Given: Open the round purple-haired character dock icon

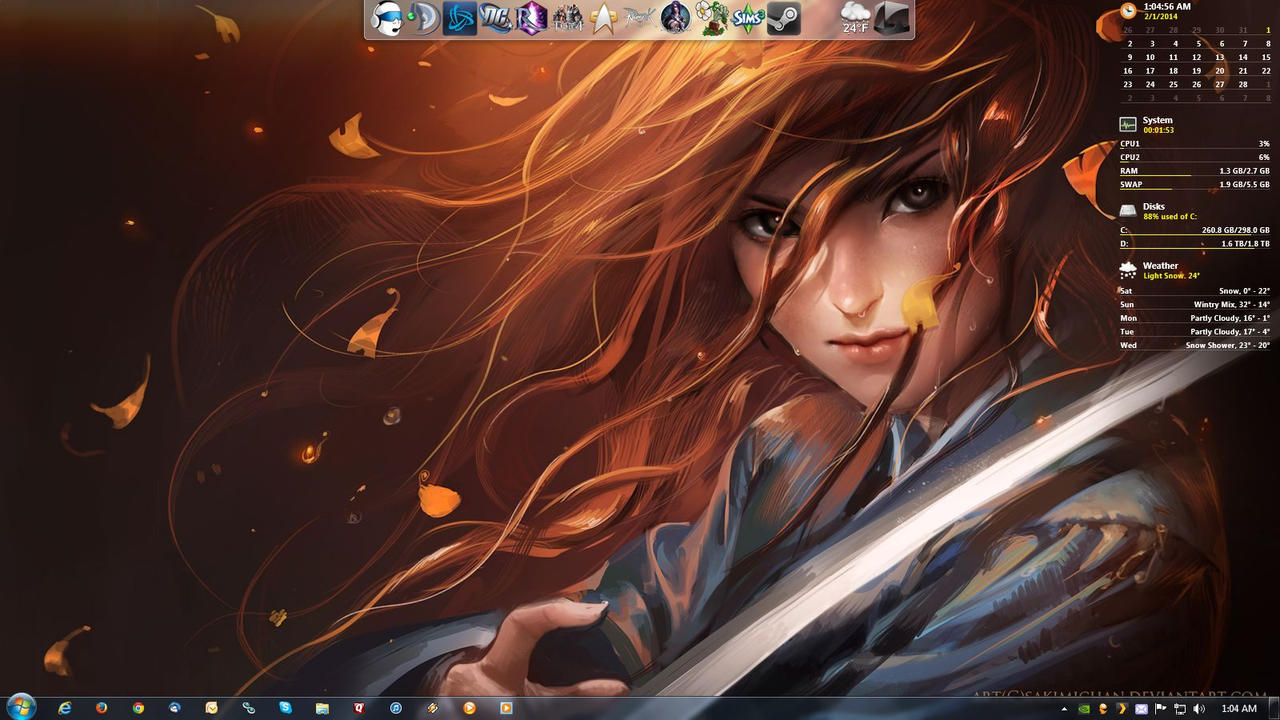Looking at the screenshot, I should (x=675, y=17).
